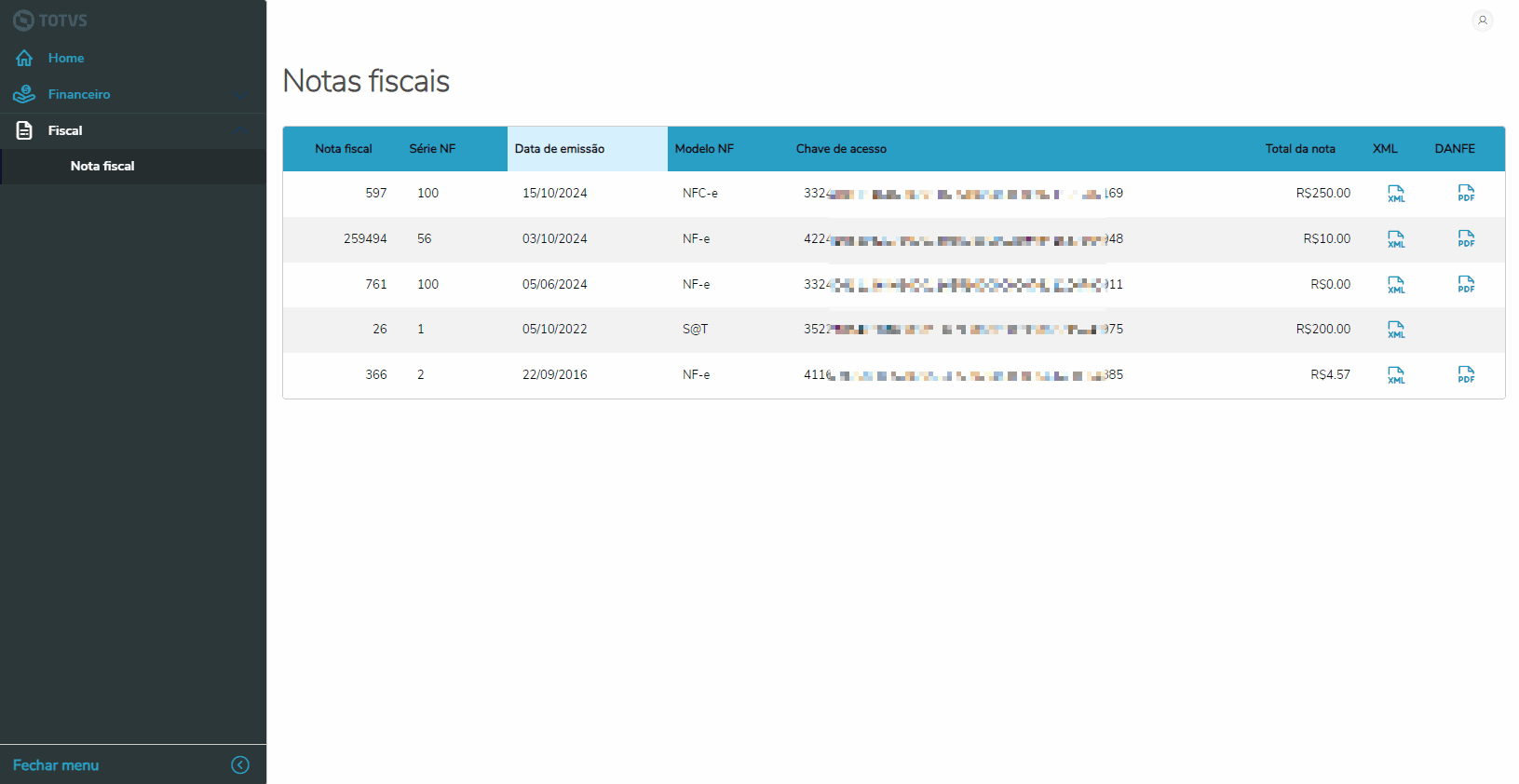Select nota fiscal number 761 cell

(x=376, y=285)
